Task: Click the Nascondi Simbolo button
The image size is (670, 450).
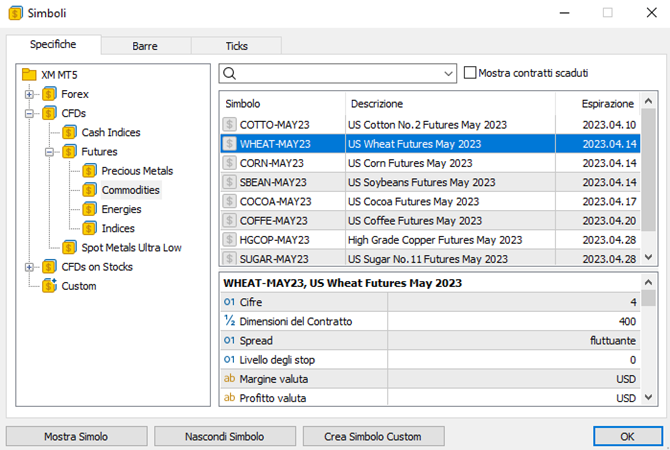Action: [225, 436]
